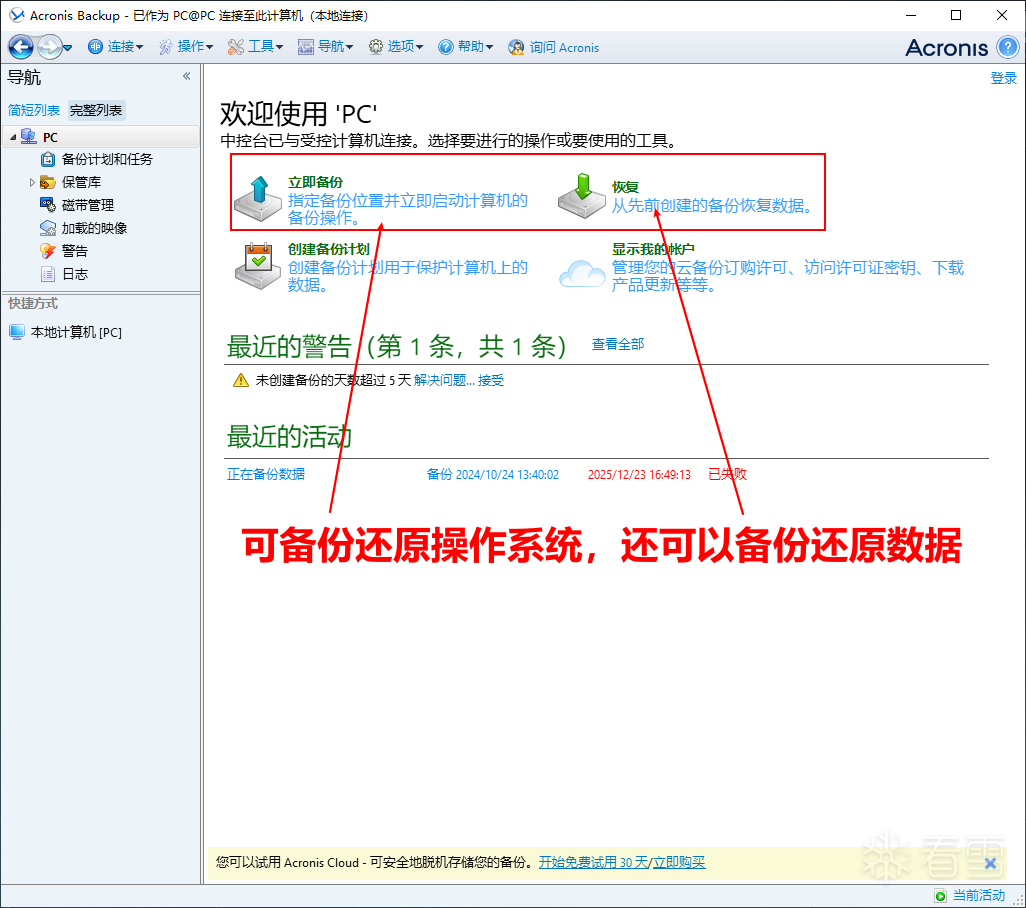Screen dimensions: 1026x908
Task: Click the 连接 globe icon
Action: 96,47
